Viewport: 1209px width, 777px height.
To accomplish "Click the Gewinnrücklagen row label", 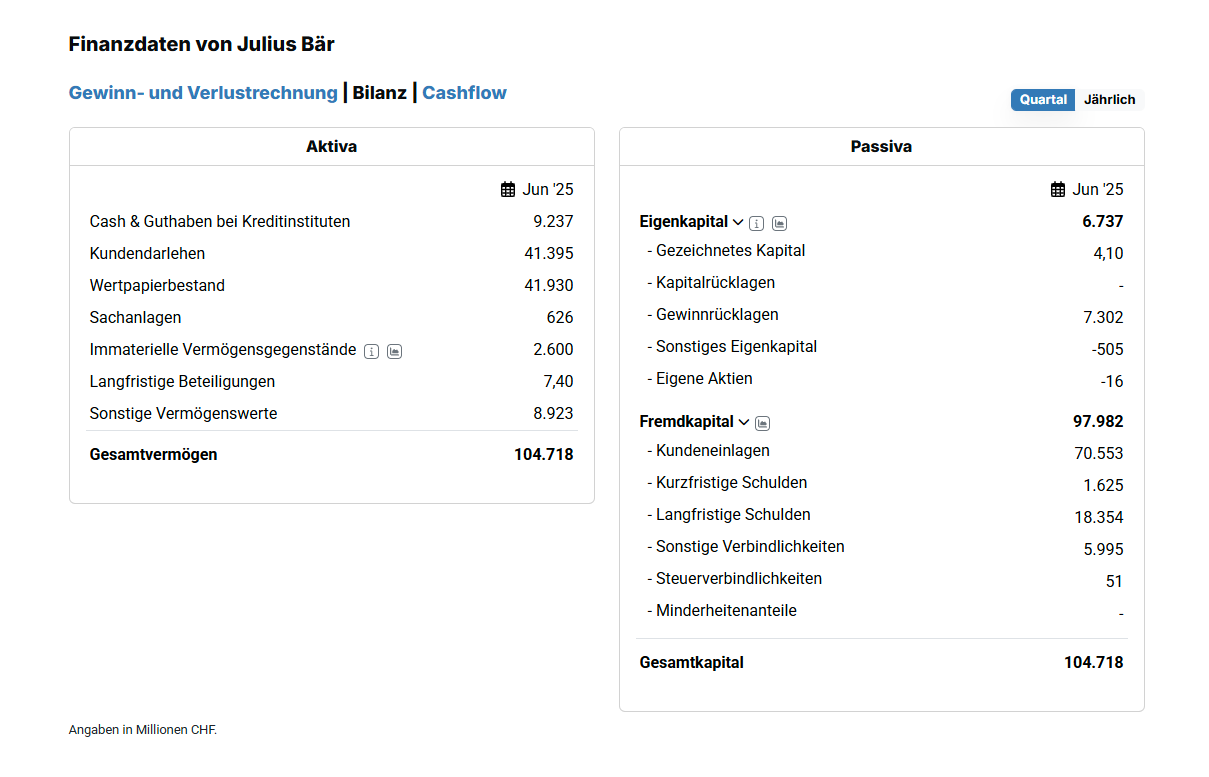I will [x=716, y=315].
